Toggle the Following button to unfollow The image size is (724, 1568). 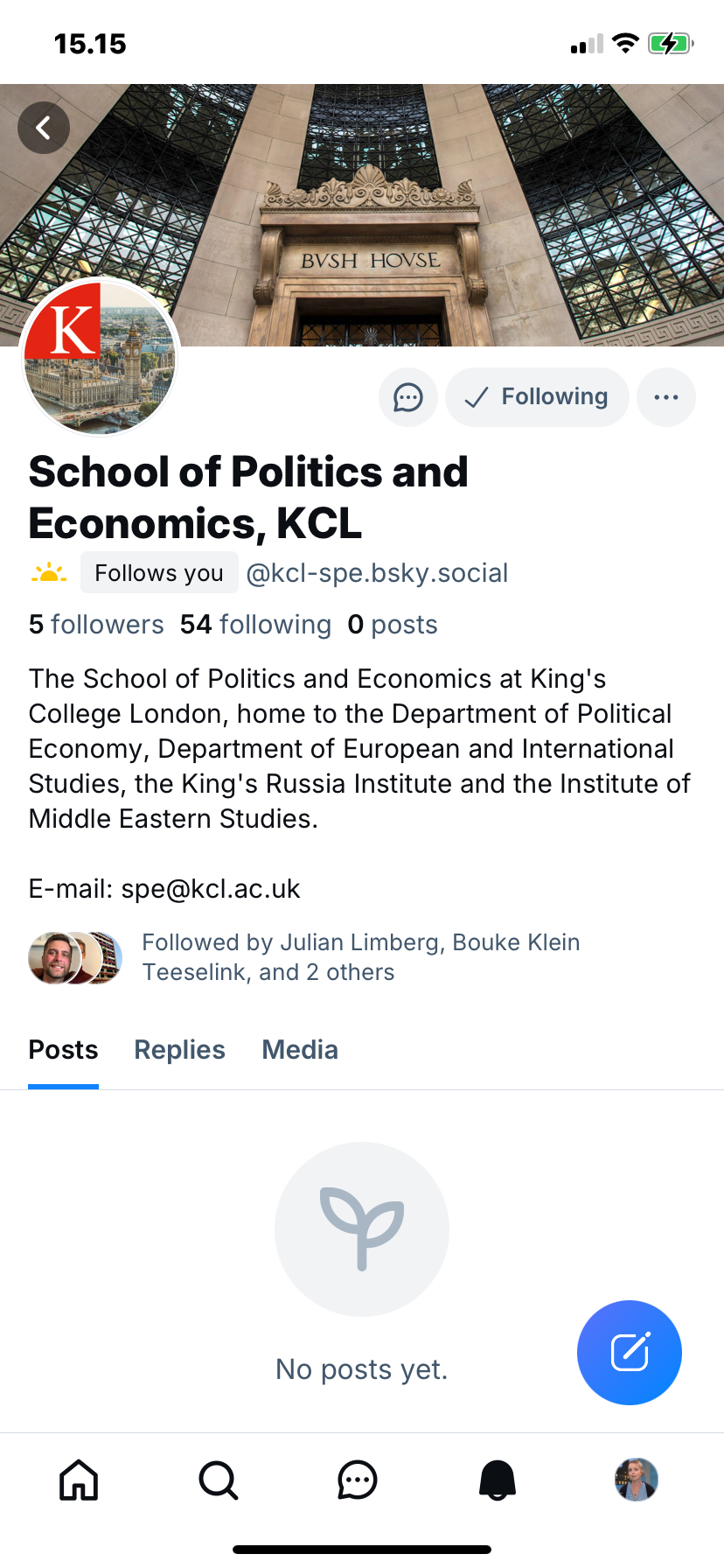537,397
